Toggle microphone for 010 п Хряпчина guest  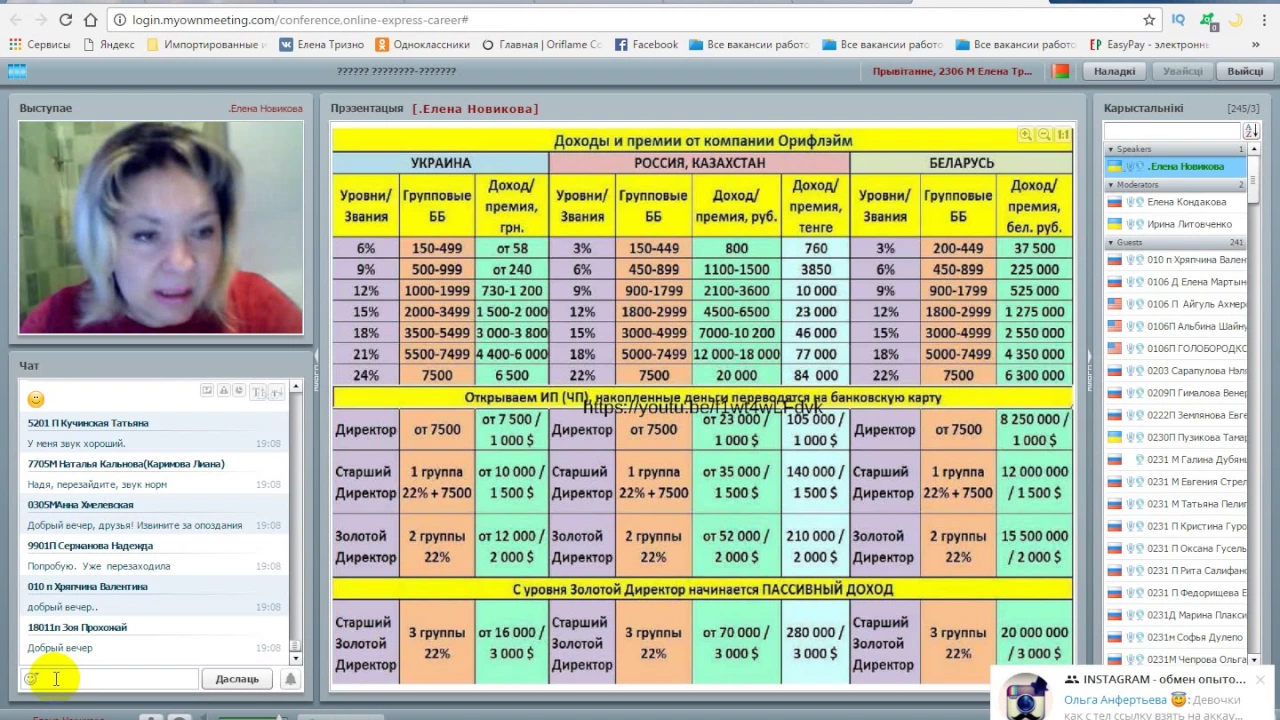(1130, 260)
